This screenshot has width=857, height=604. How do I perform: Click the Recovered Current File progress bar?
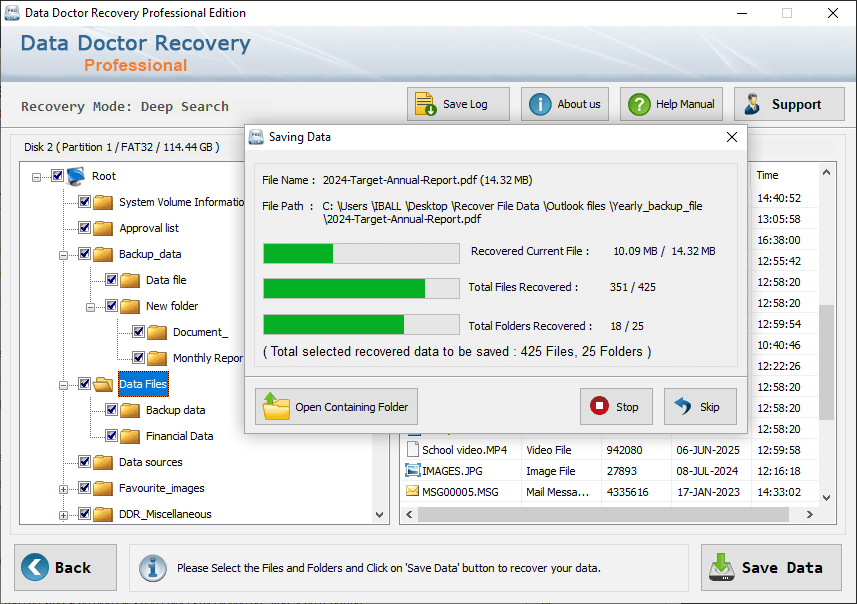pyautogui.click(x=361, y=254)
